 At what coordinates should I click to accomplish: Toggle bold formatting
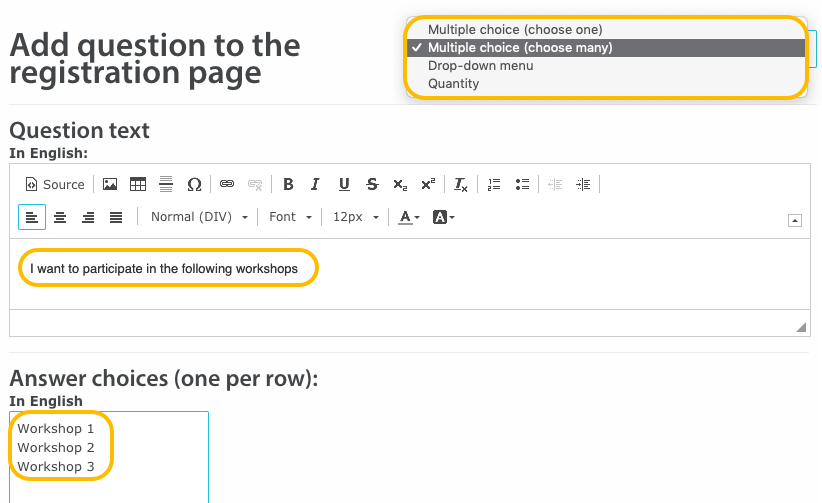(288, 184)
